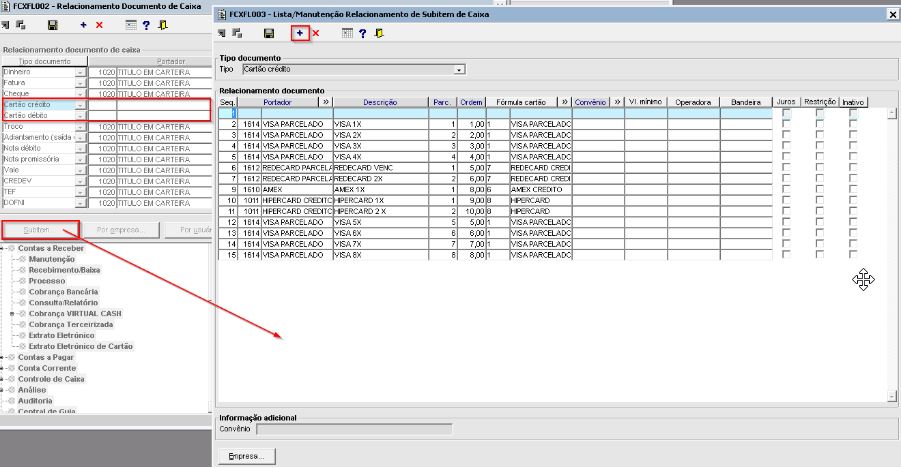Open Cheque document type dropdown arrow
Screen dimensions: 901x468
pos(80,94)
